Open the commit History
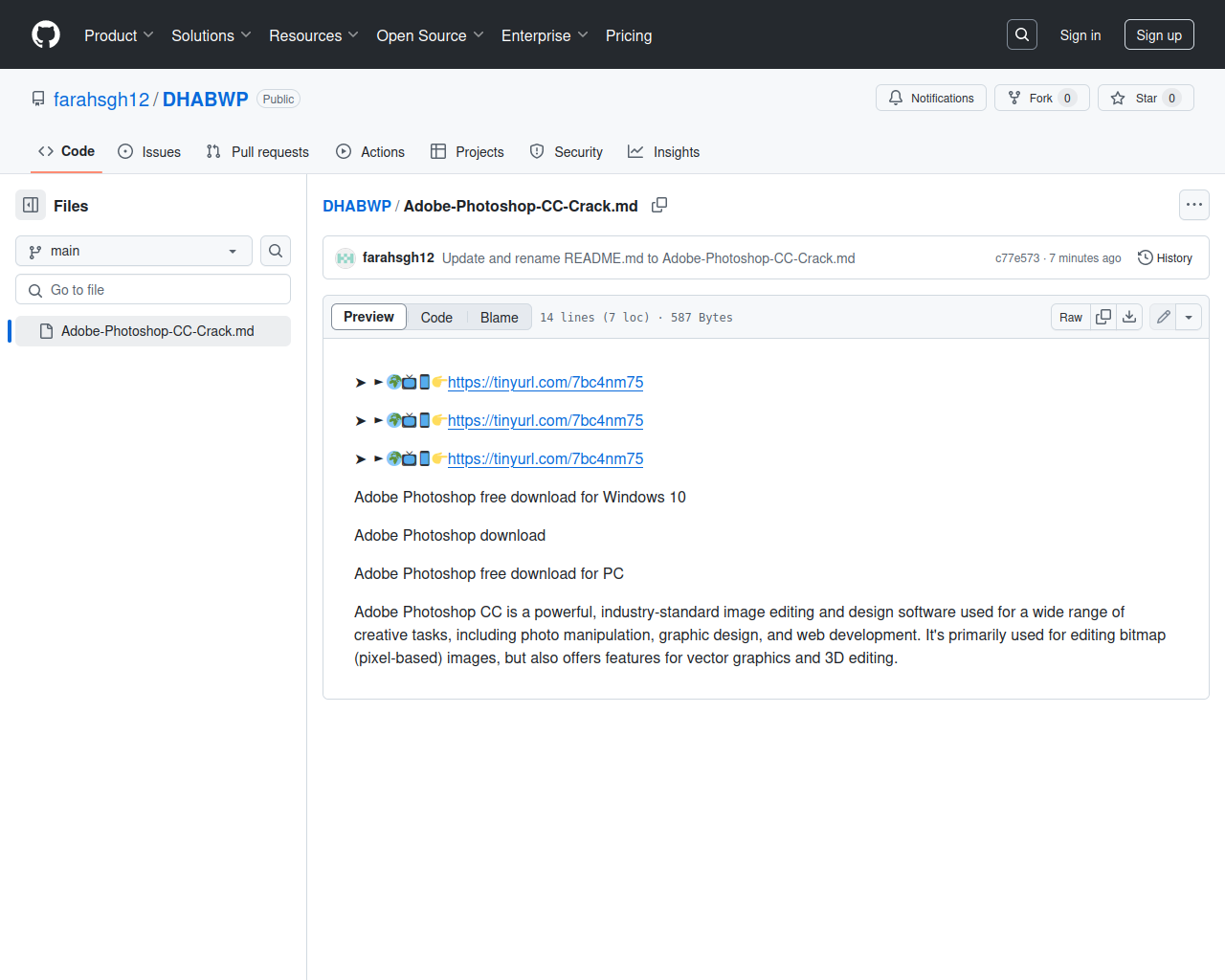The image size is (1225, 980). [1165, 258]
